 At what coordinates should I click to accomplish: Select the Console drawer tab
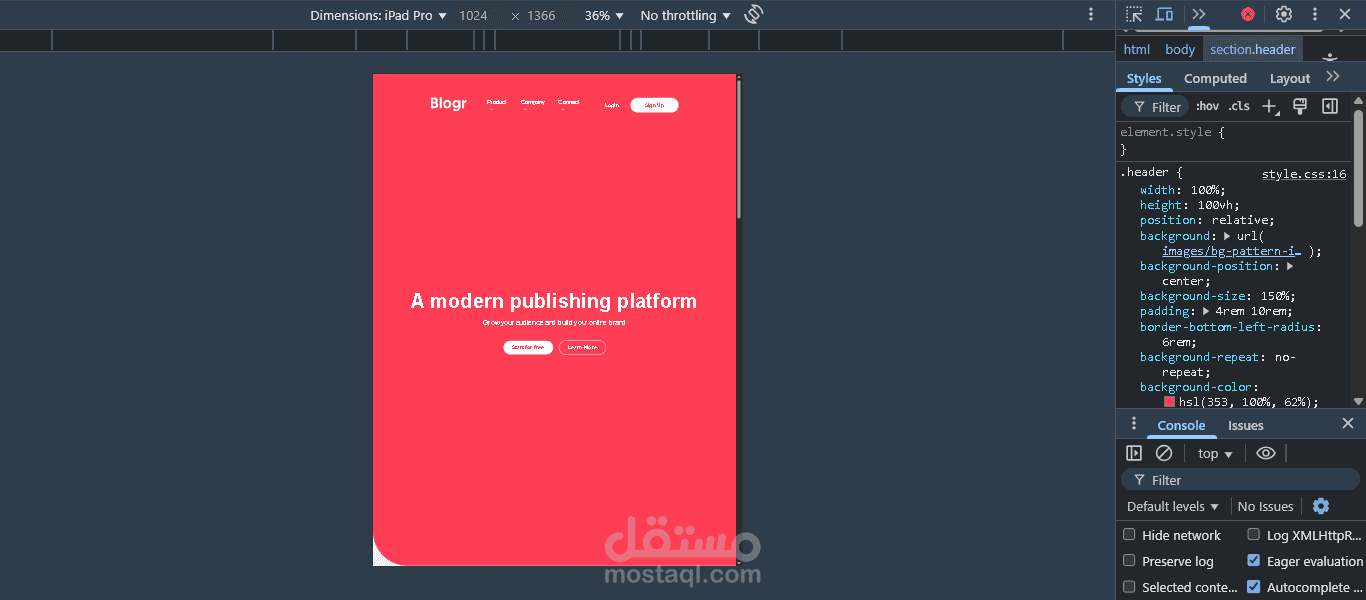(1181, 425)
